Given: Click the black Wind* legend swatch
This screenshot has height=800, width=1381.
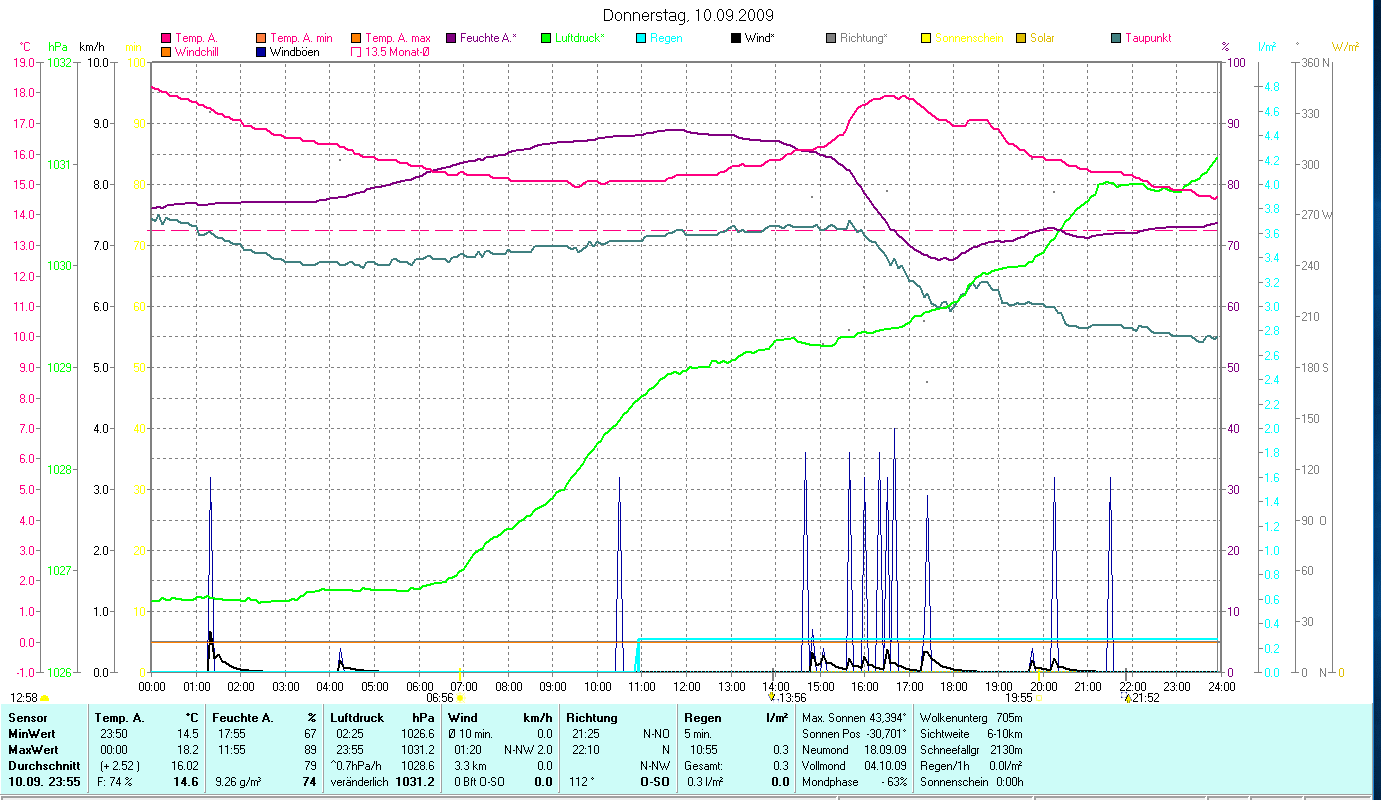Looking at the screenshot, I should point(735,38).
